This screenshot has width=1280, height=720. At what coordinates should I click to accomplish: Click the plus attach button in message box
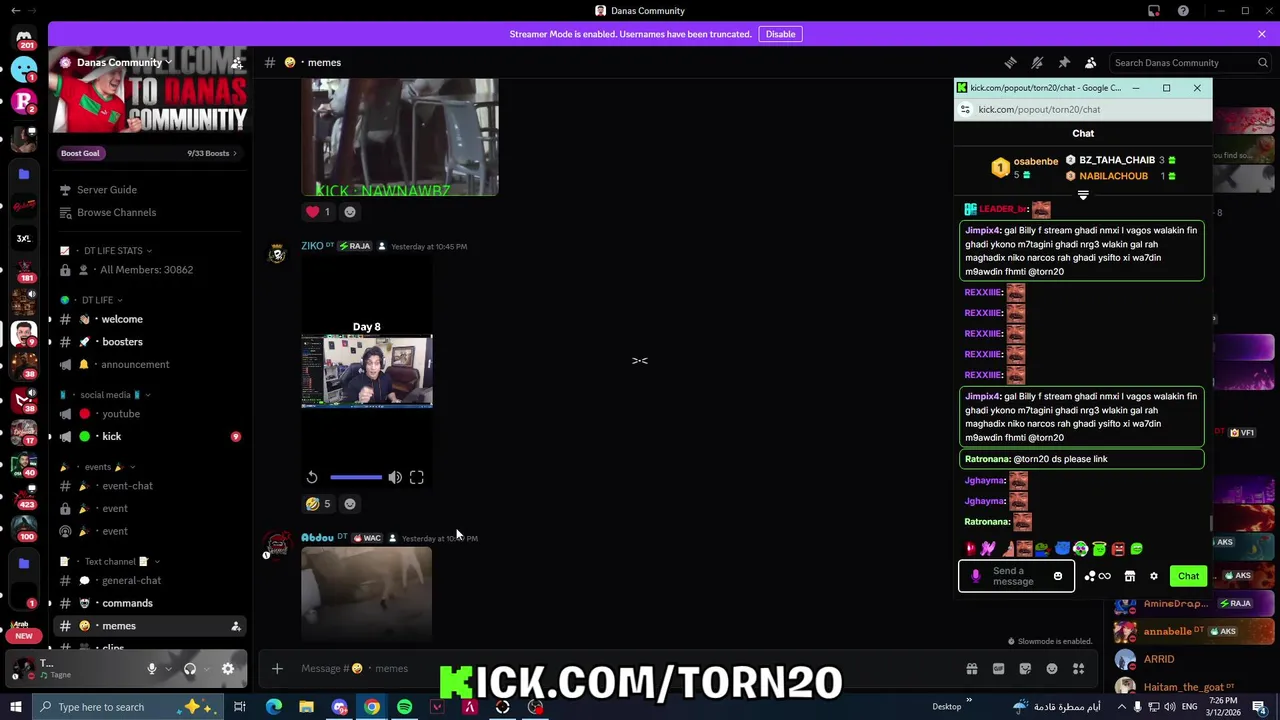[277, 669]
